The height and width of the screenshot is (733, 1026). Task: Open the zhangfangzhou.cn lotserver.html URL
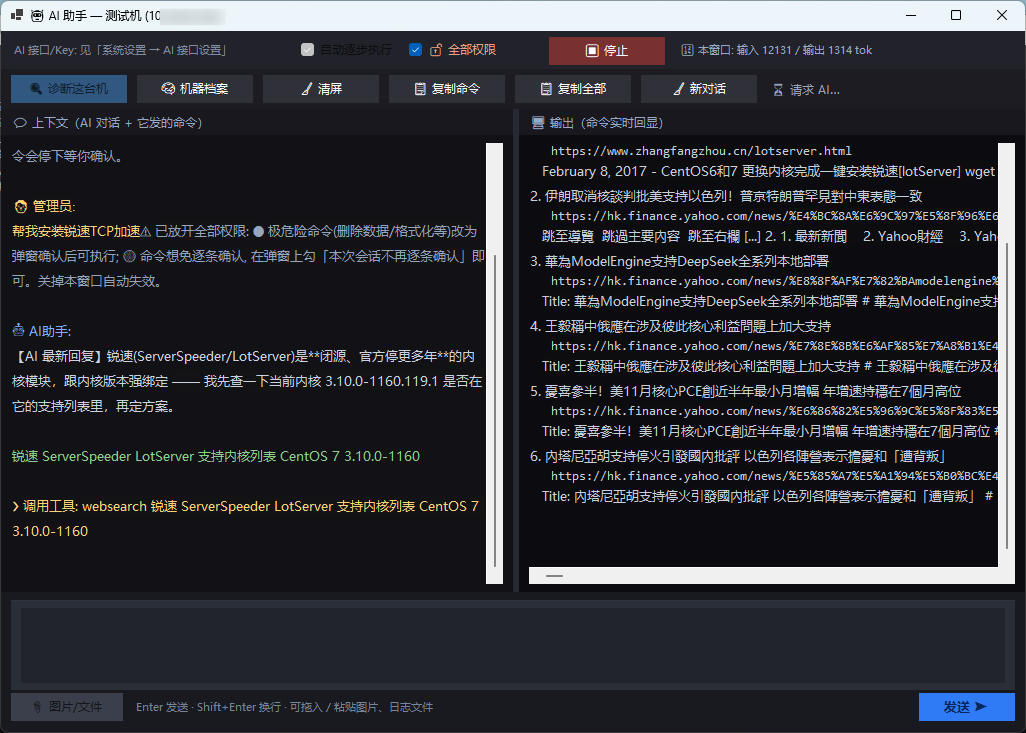[701, 151]
